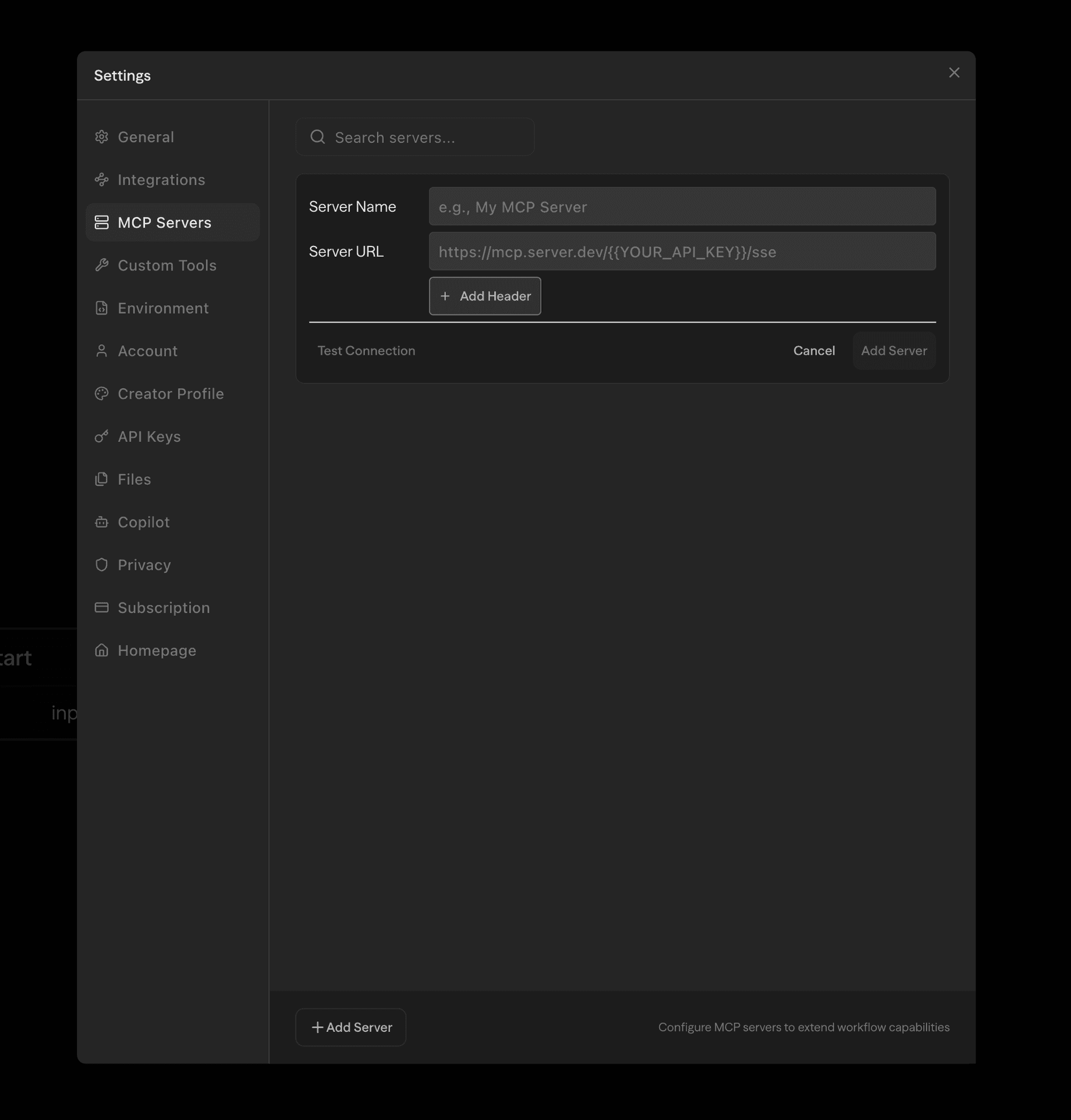
Task: Open Homepage via the house icon
Action: click(x=102, y=650)
